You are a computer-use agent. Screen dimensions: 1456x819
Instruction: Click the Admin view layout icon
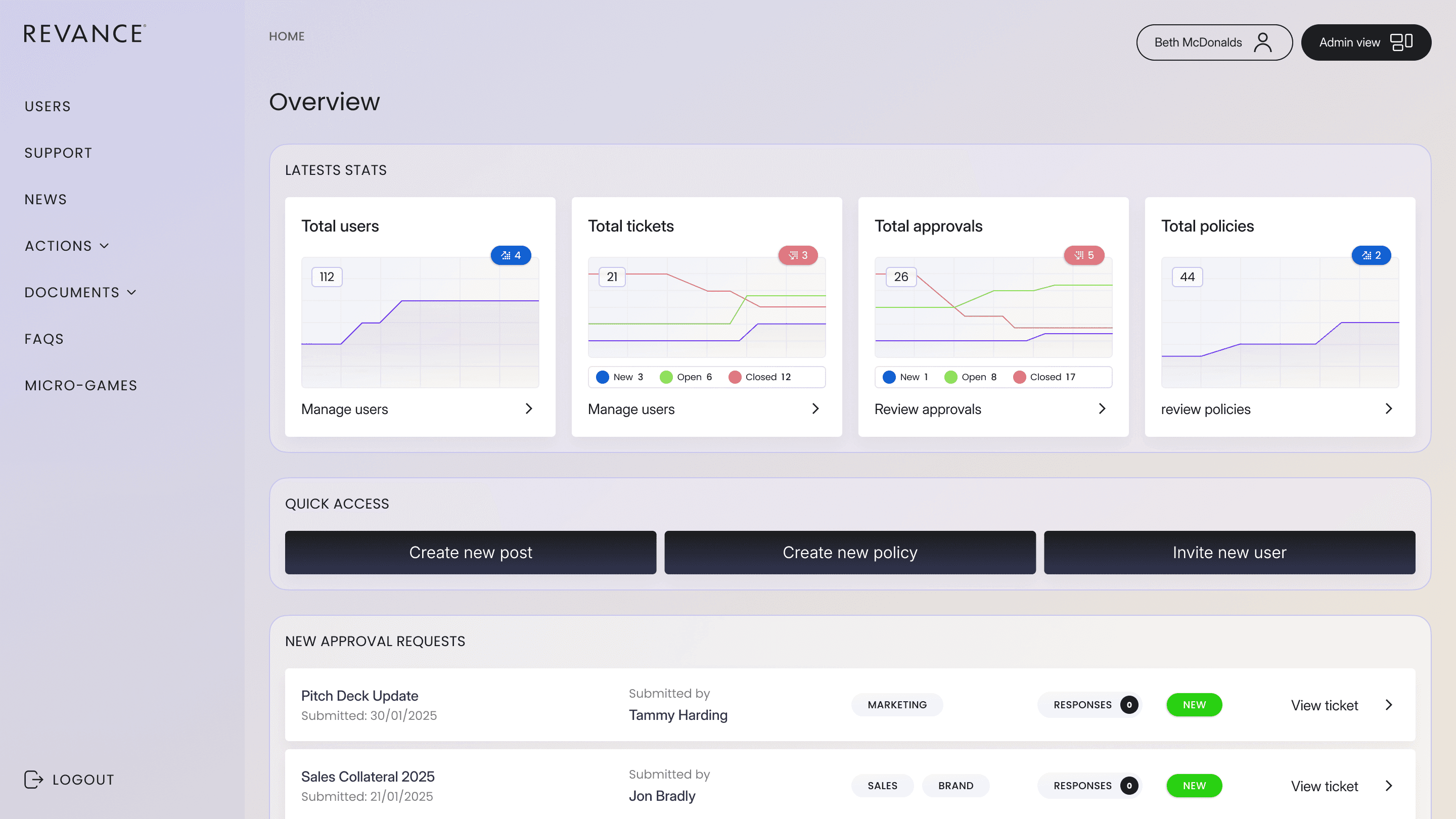point(1401,42)
